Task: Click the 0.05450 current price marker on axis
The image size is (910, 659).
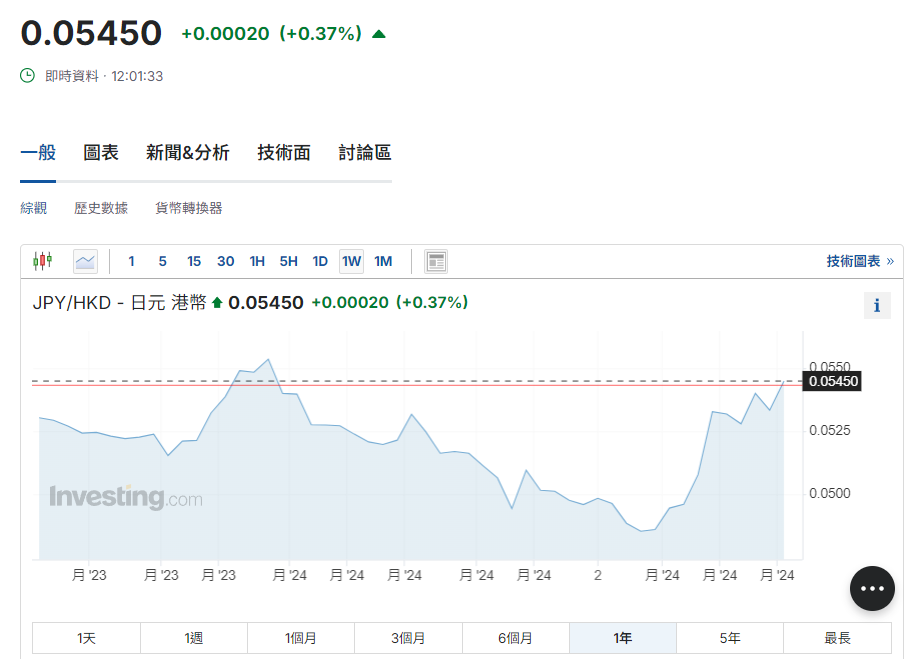Action: 832,381
